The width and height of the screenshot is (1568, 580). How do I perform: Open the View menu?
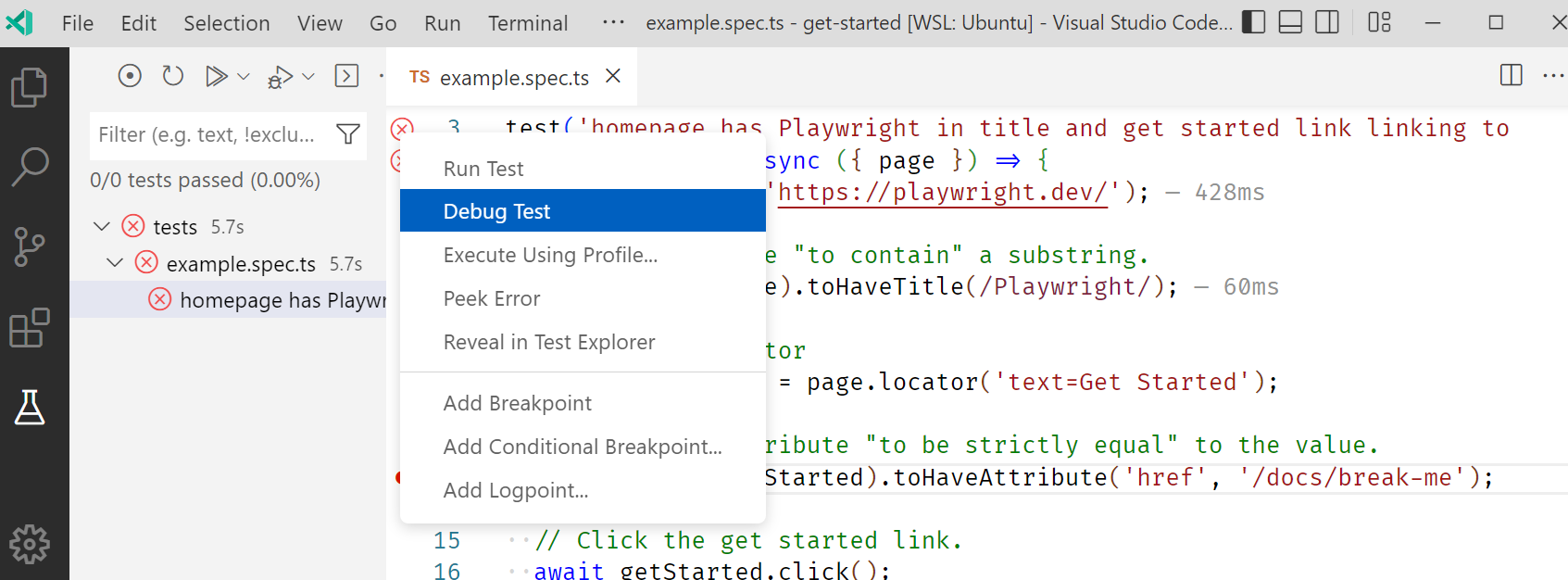click(x=320, y=23)
